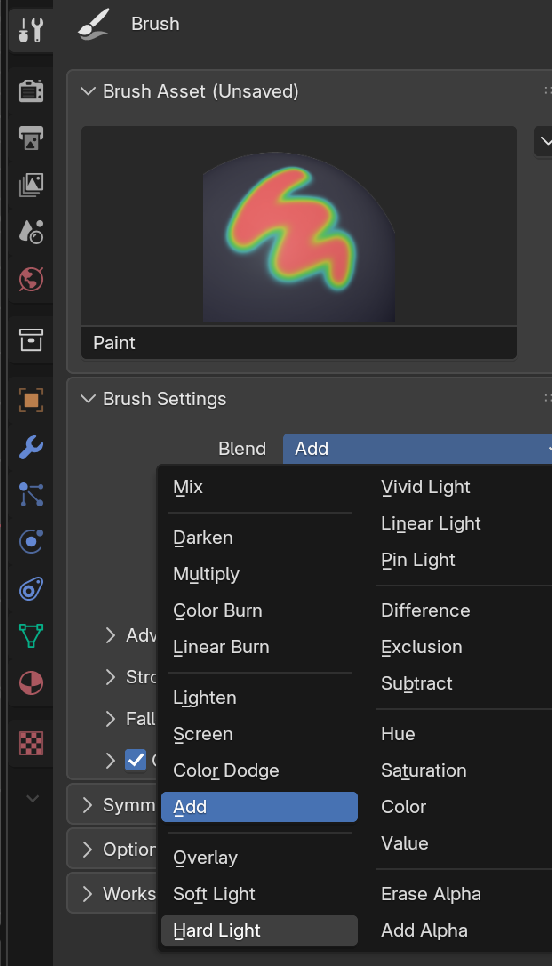Choose Hard Light blend mode

click(x=259, y=930)
